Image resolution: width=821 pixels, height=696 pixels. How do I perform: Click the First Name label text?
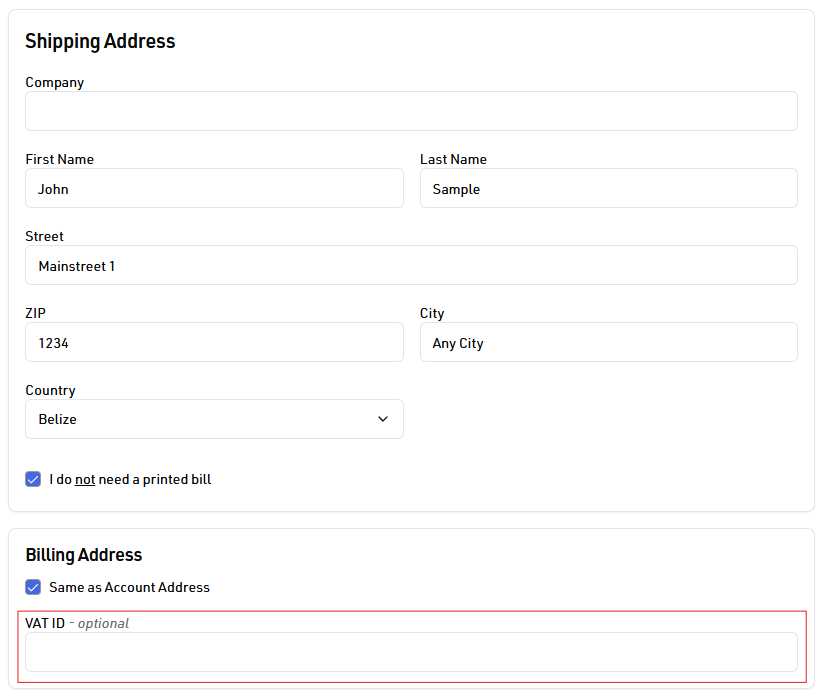point(60,159)
